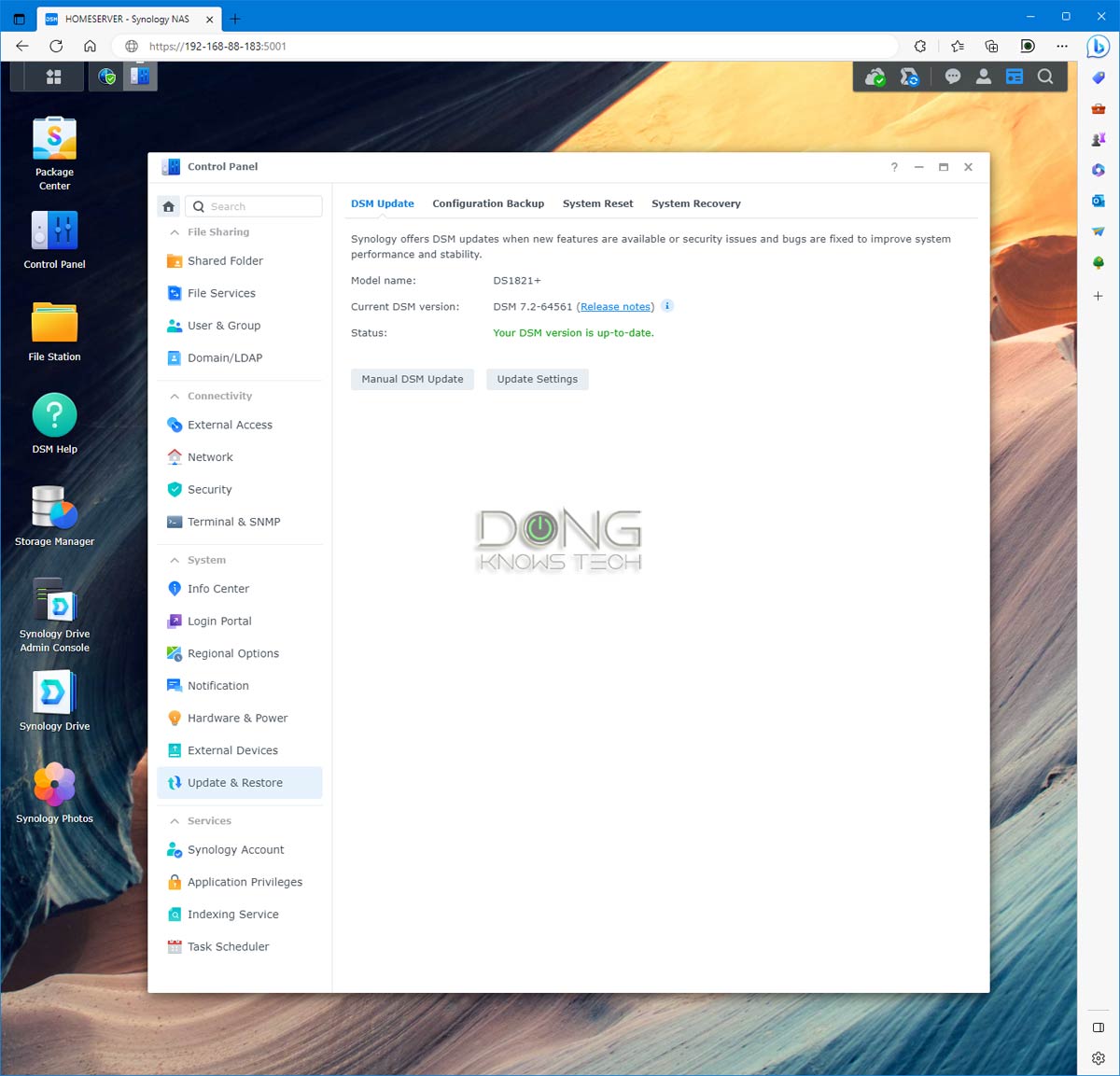Open Notification settings item

239,686
